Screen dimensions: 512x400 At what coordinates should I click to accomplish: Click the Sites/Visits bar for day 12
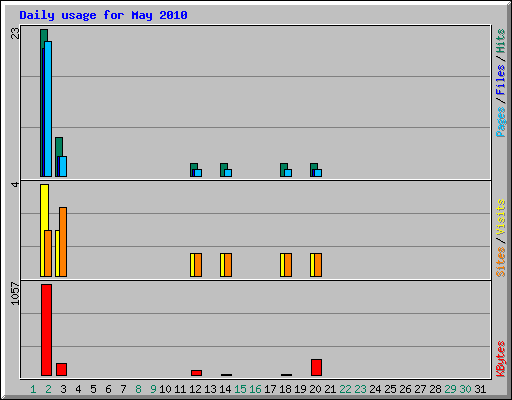pyautogui.click(x=196, y=265)
